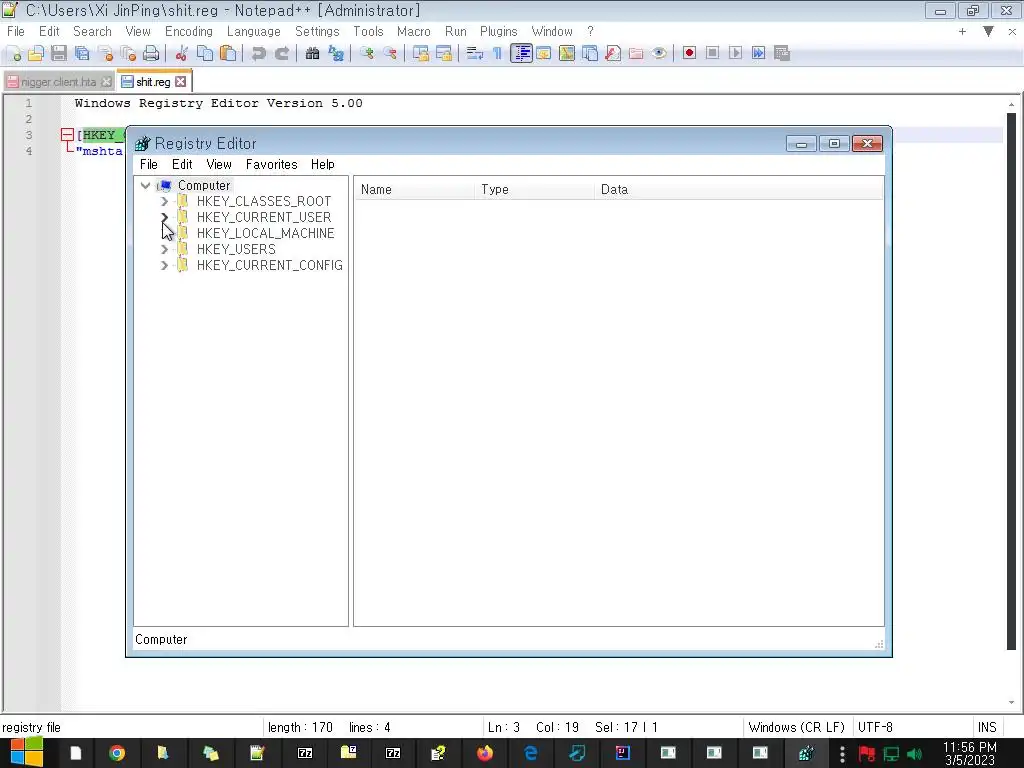Click the Playback macro icon
Screen dimensions: 1024x768
click(735, 54)
